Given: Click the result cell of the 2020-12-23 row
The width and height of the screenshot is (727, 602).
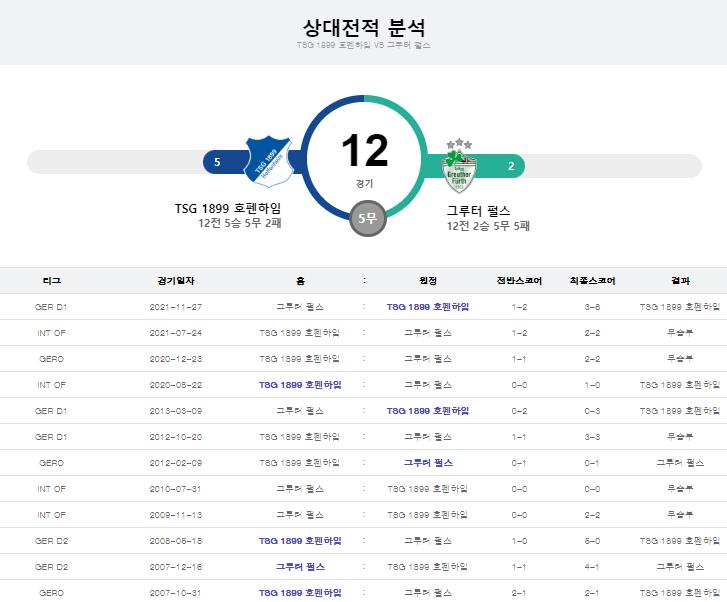Looking at the screenshot, I should tap(680, 359).
